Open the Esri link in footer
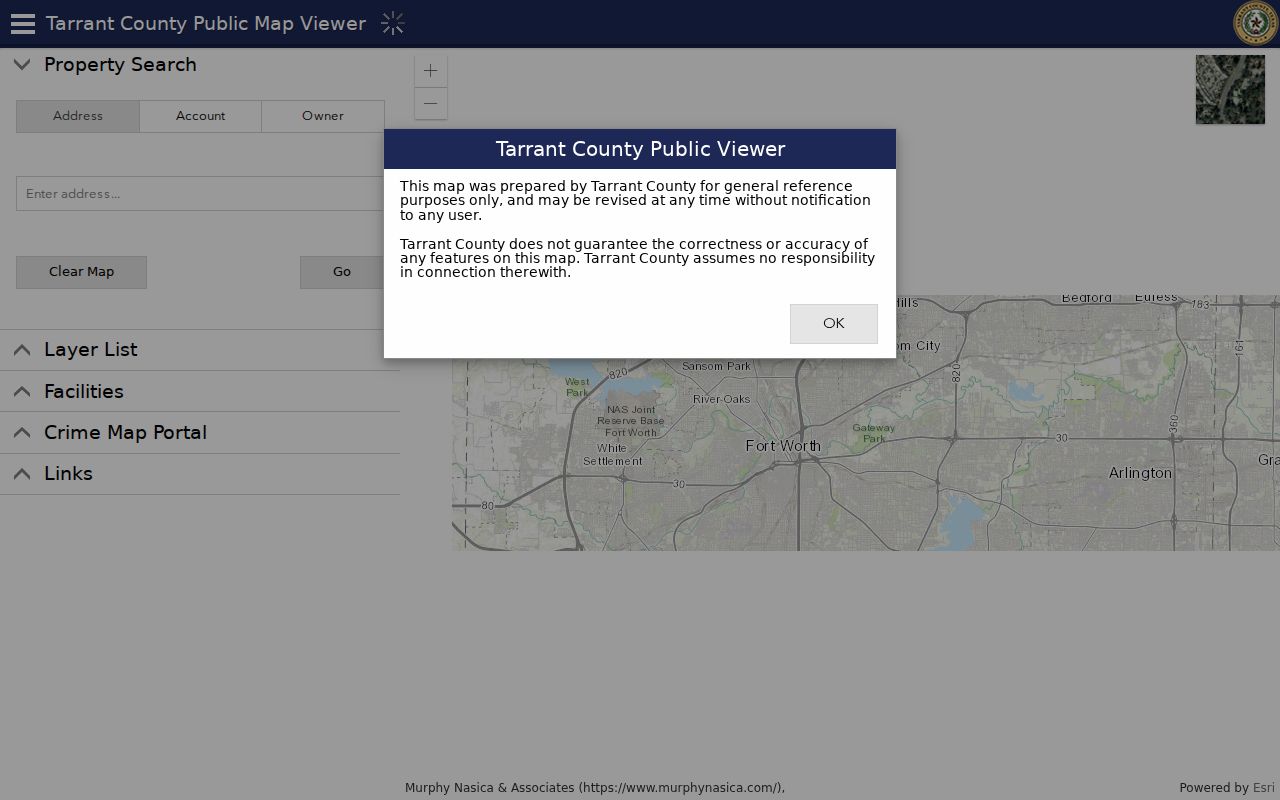This screenshot has width=1280, height=800. [x=1264, y=788]
